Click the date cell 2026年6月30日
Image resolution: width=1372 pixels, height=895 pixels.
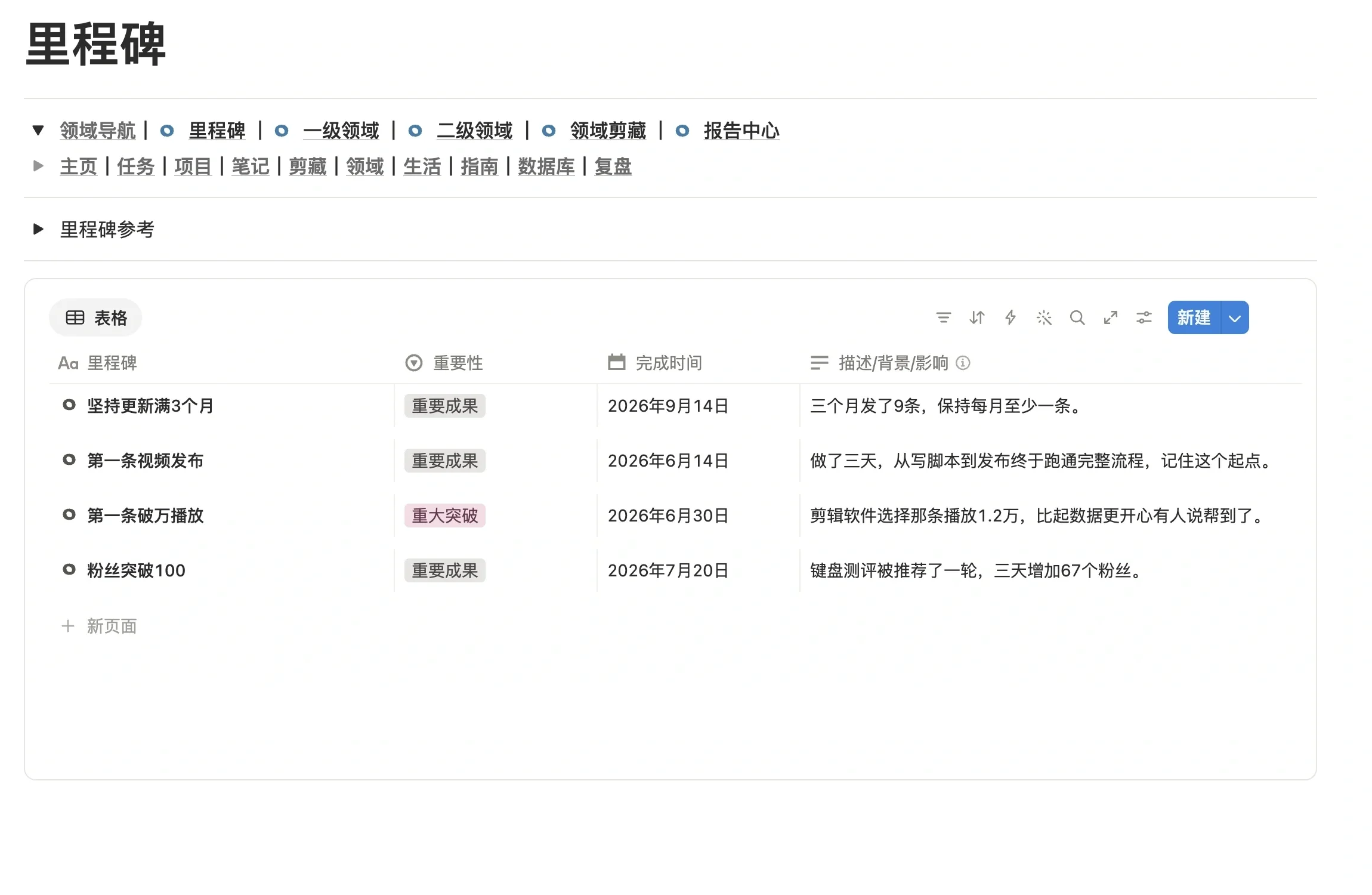(x=668, y=516)
